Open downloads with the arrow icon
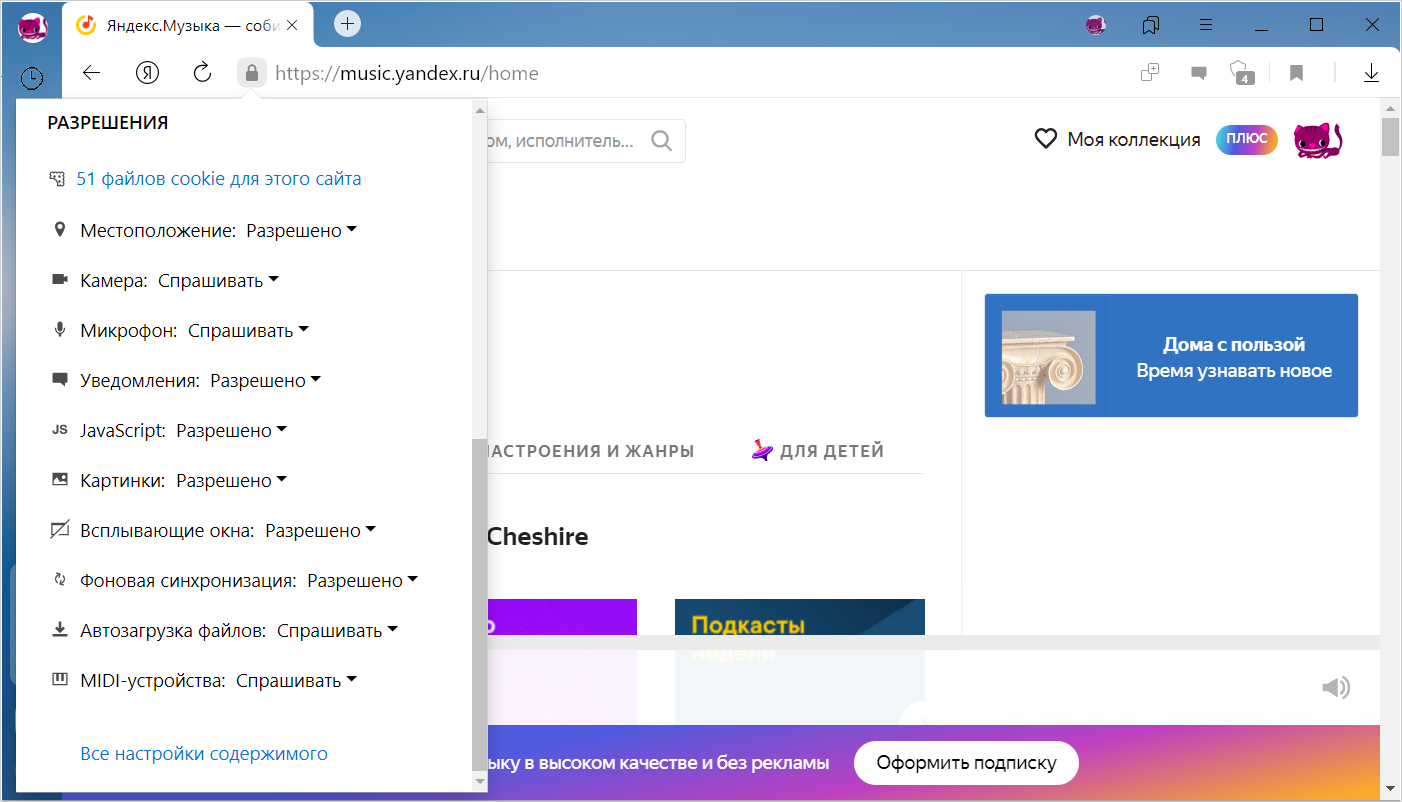Viewport: 1402px width, 802px height. point(1371,73)
